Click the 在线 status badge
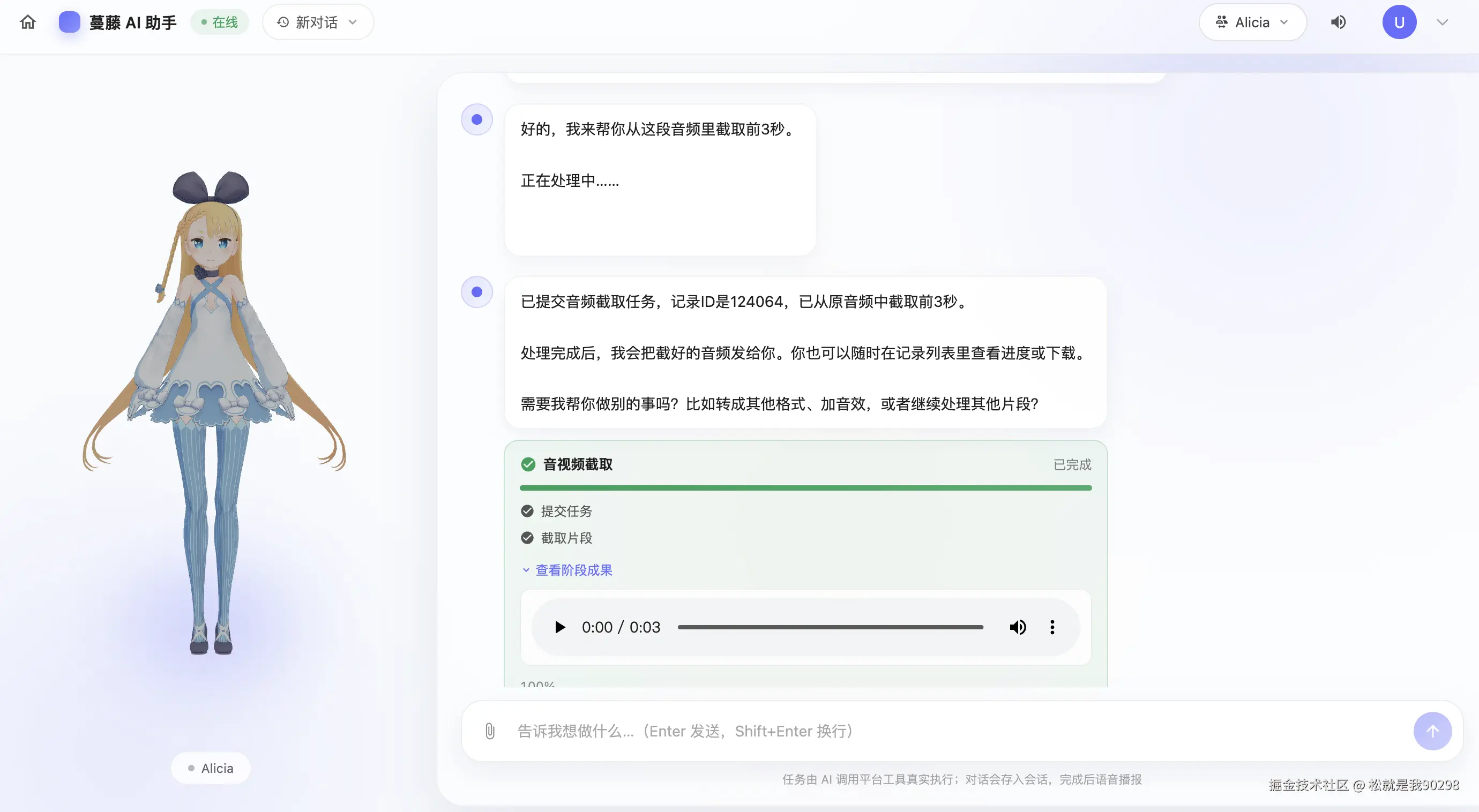1479x812 pixels. tap(219, 22)
